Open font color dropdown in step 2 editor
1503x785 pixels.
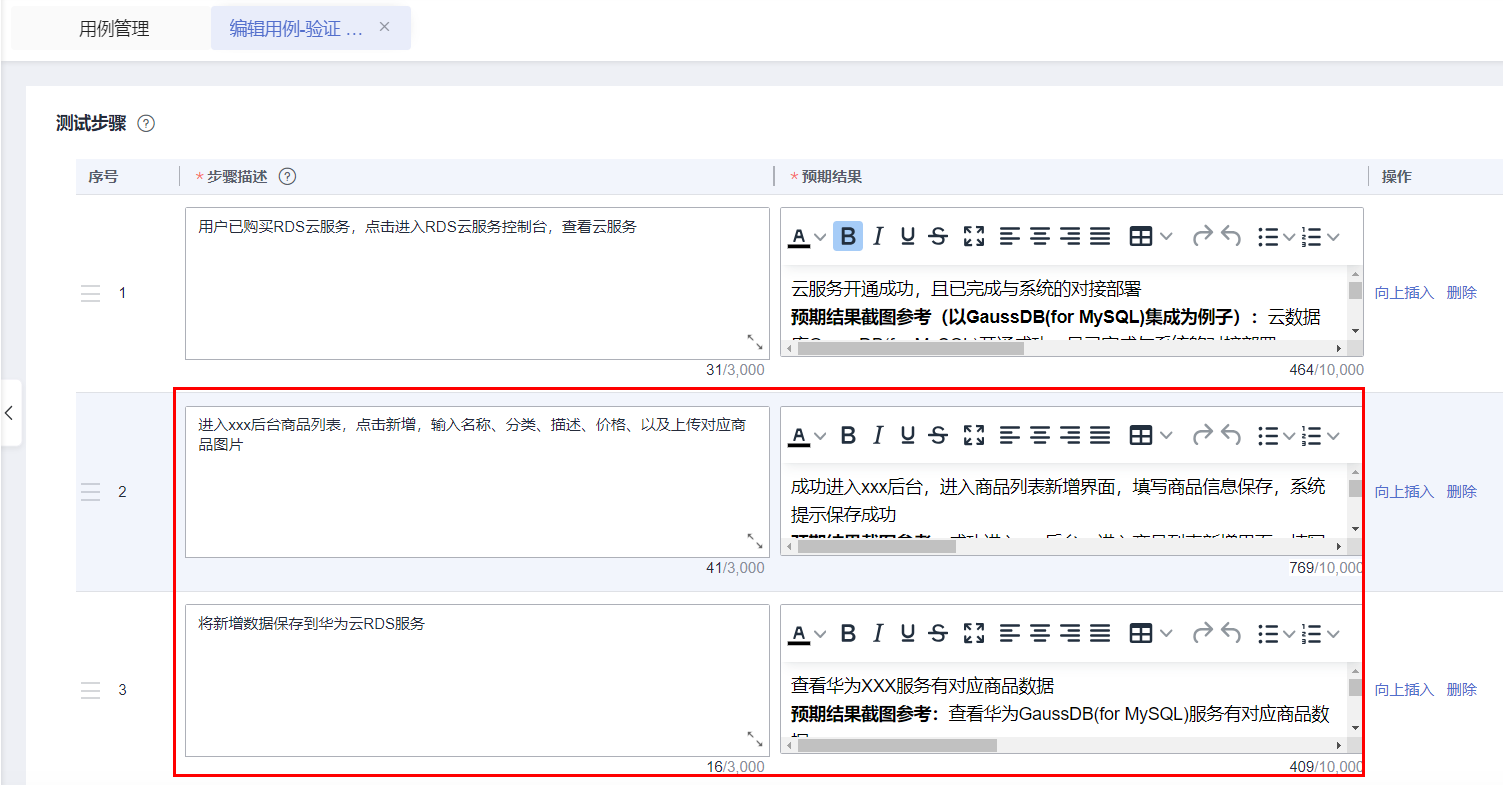[x=821, y=436]
